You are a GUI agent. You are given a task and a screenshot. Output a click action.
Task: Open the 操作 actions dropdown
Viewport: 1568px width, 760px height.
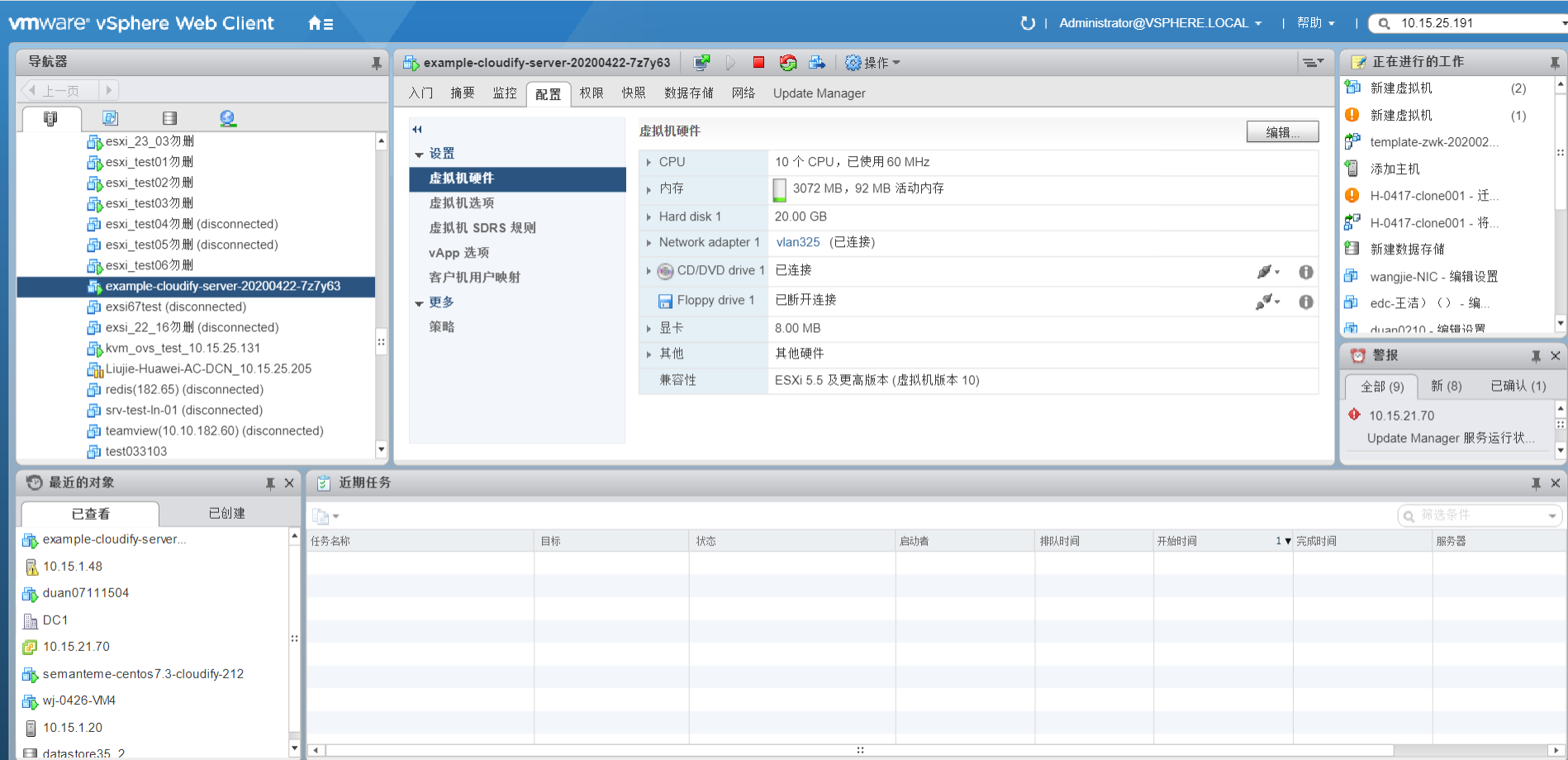coord(873,63)
